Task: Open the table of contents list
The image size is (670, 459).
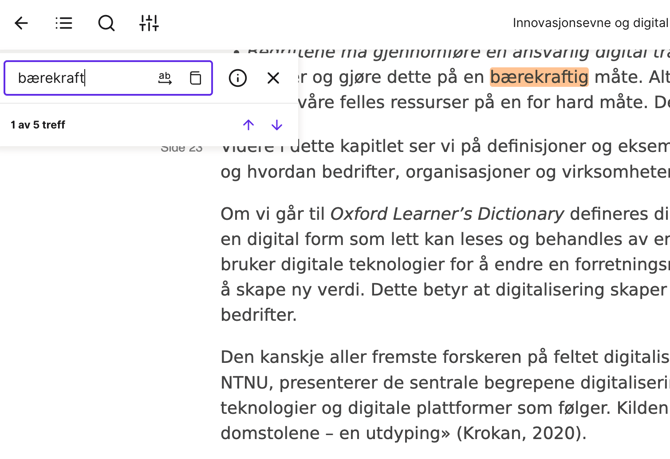Action: [64, 23]
